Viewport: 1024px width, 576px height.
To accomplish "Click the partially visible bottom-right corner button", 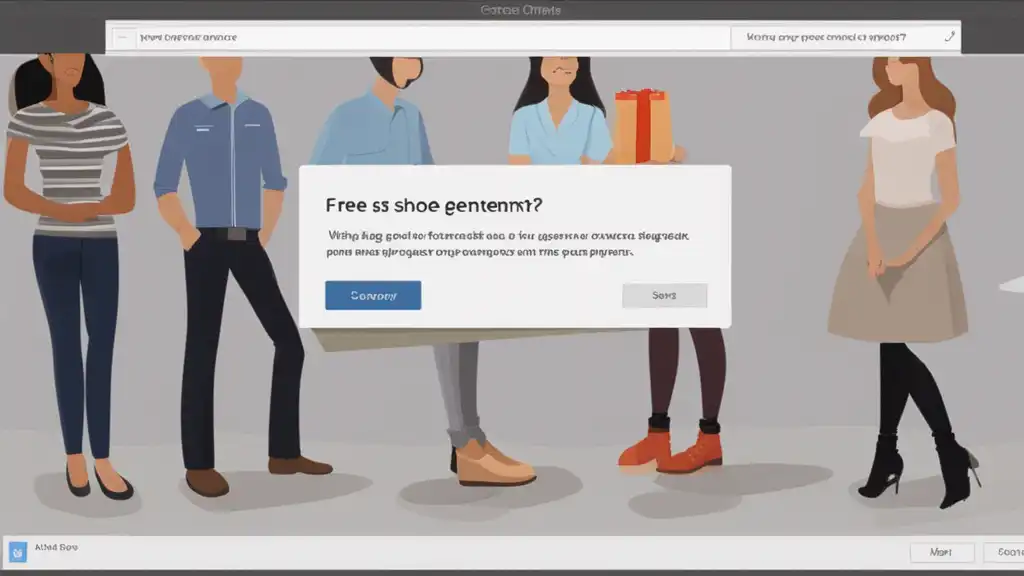I will [1004, 552].
